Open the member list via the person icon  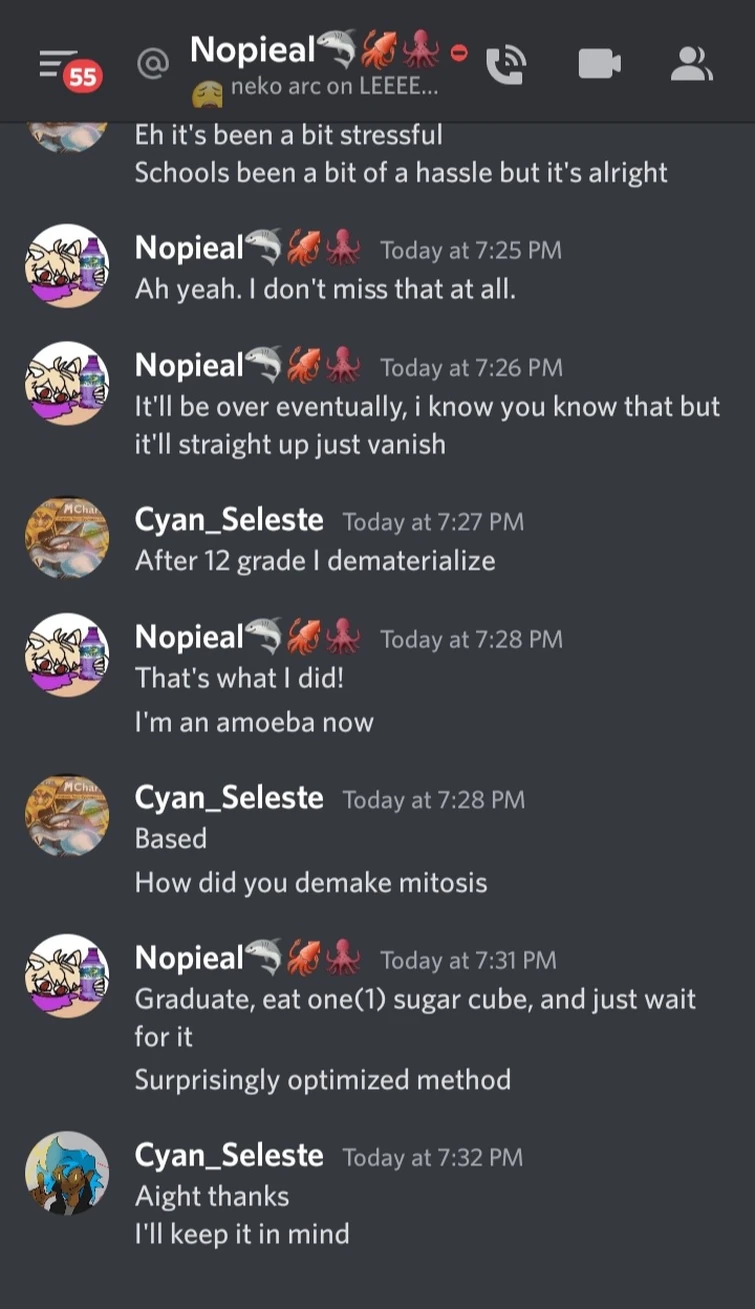tap(692, 60)
